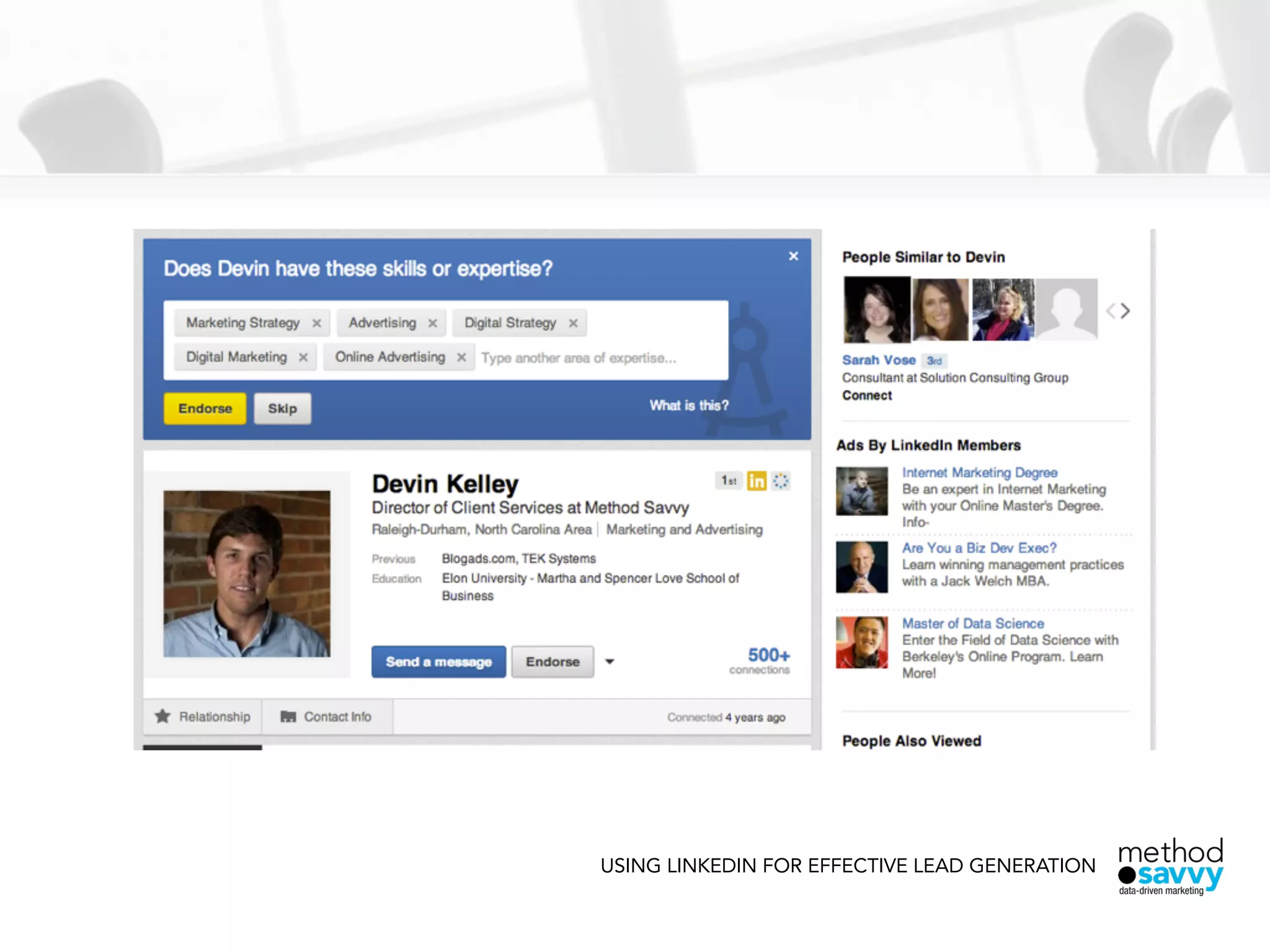Open Devin Kelley's profile photo
1270x952 pixels.
pyautogui.click(x=247, y=574)
